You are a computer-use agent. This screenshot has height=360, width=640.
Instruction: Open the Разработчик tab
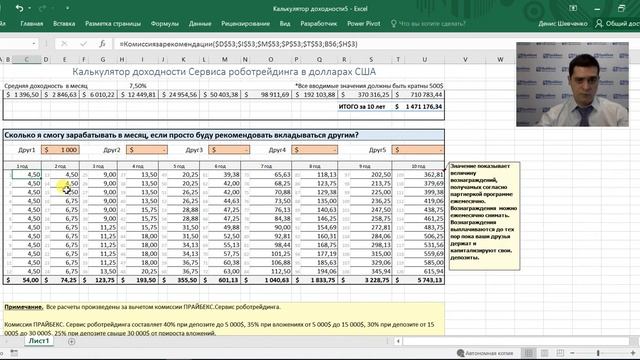tap(319, 24)
